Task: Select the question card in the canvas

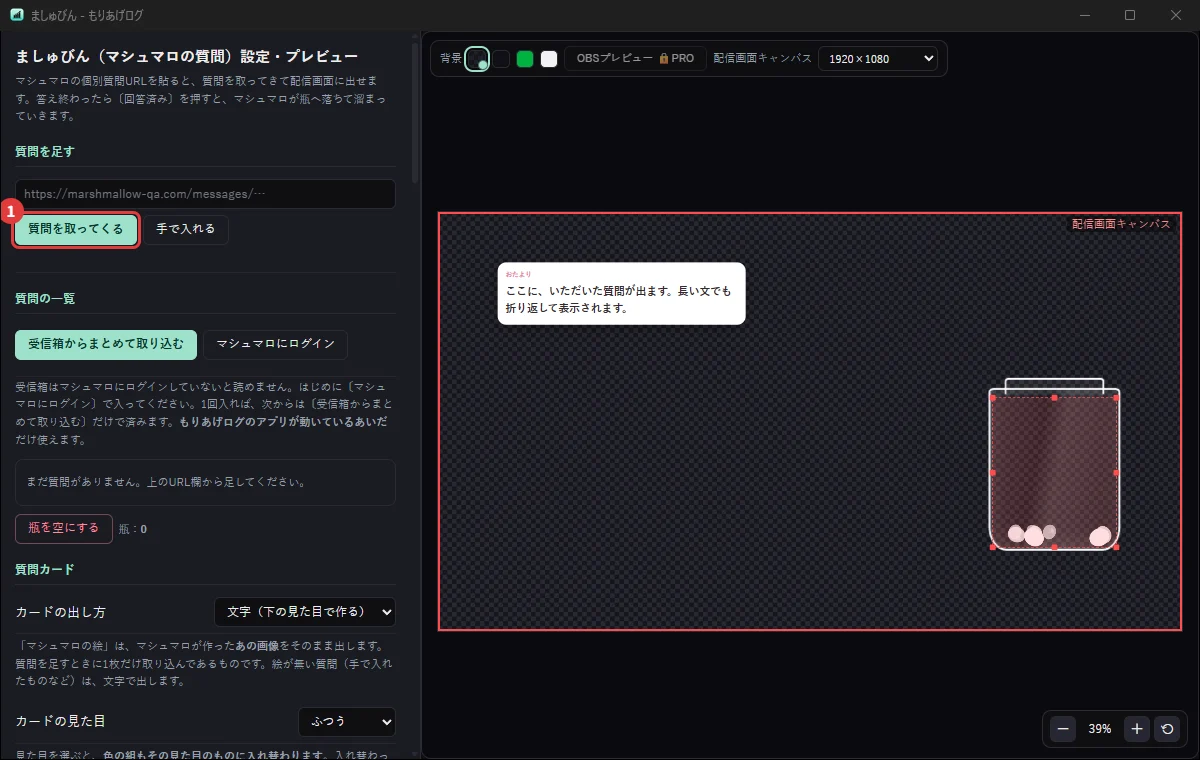Action: pos(621,293)
